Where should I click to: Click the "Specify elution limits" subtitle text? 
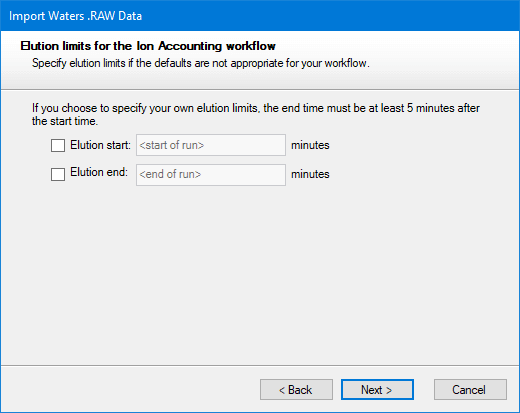[201, 63]
